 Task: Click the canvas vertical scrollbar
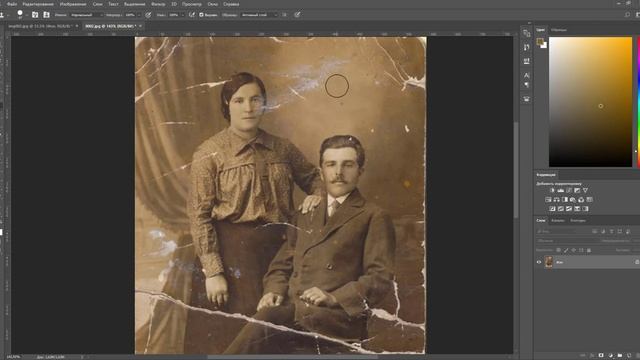tap(516, 169)
